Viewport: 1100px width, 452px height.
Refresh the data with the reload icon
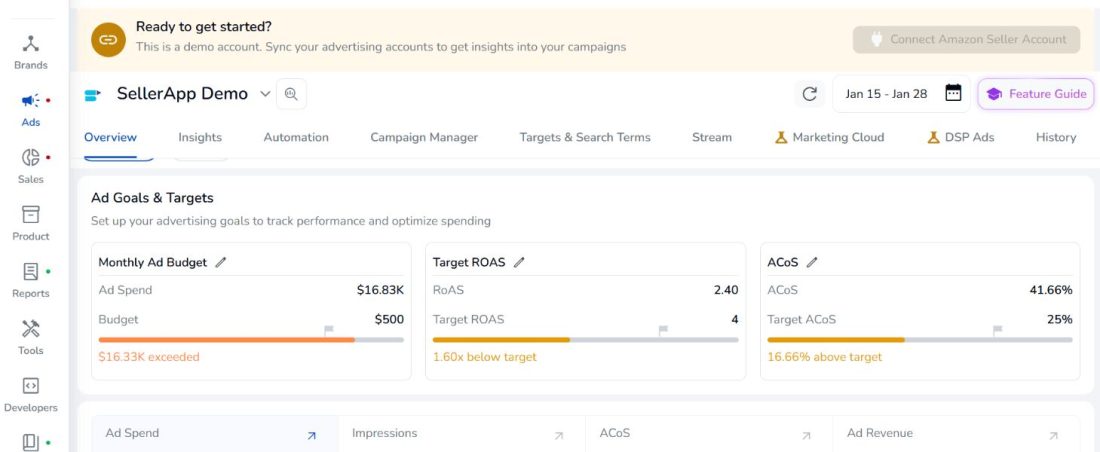[x=810, y=94]
